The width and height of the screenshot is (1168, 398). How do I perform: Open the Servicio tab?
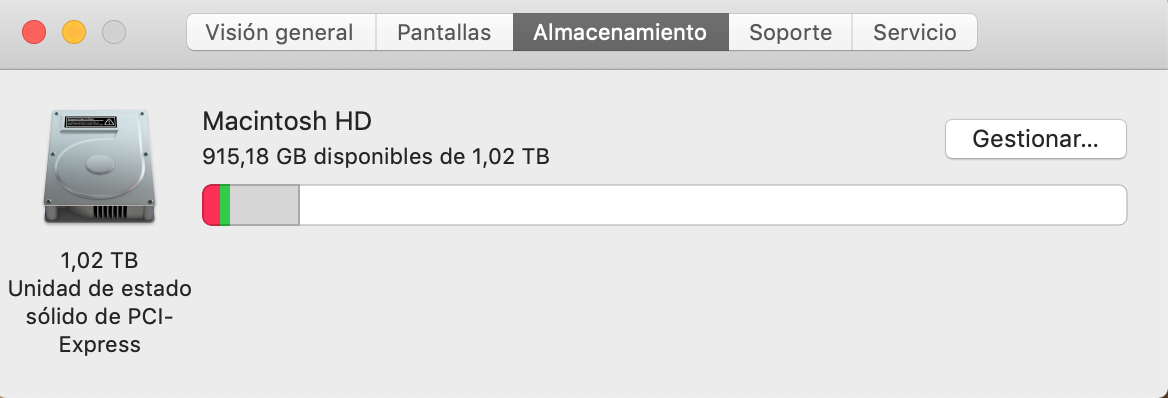pos(915,32)
